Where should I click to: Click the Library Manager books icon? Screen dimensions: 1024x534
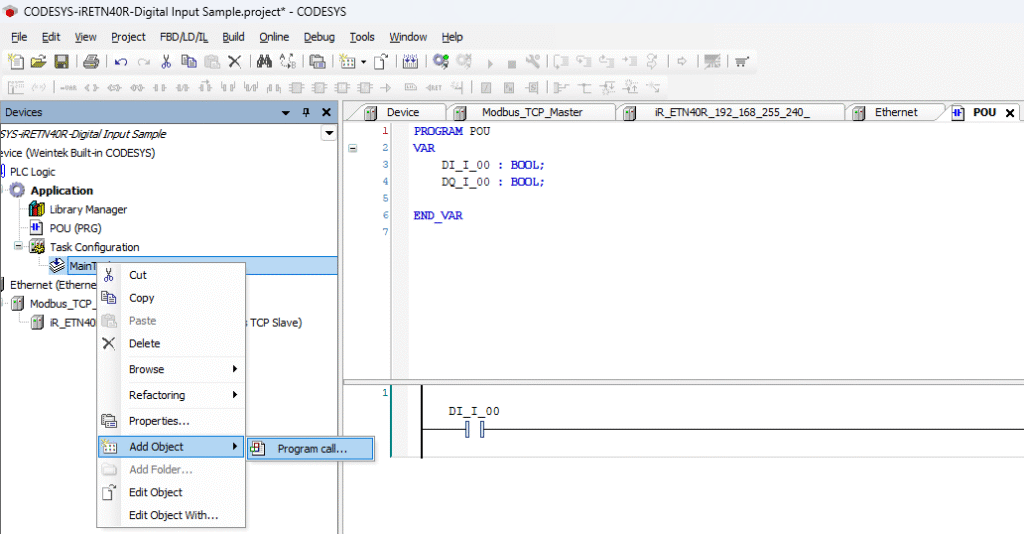[x=37, y=209]
